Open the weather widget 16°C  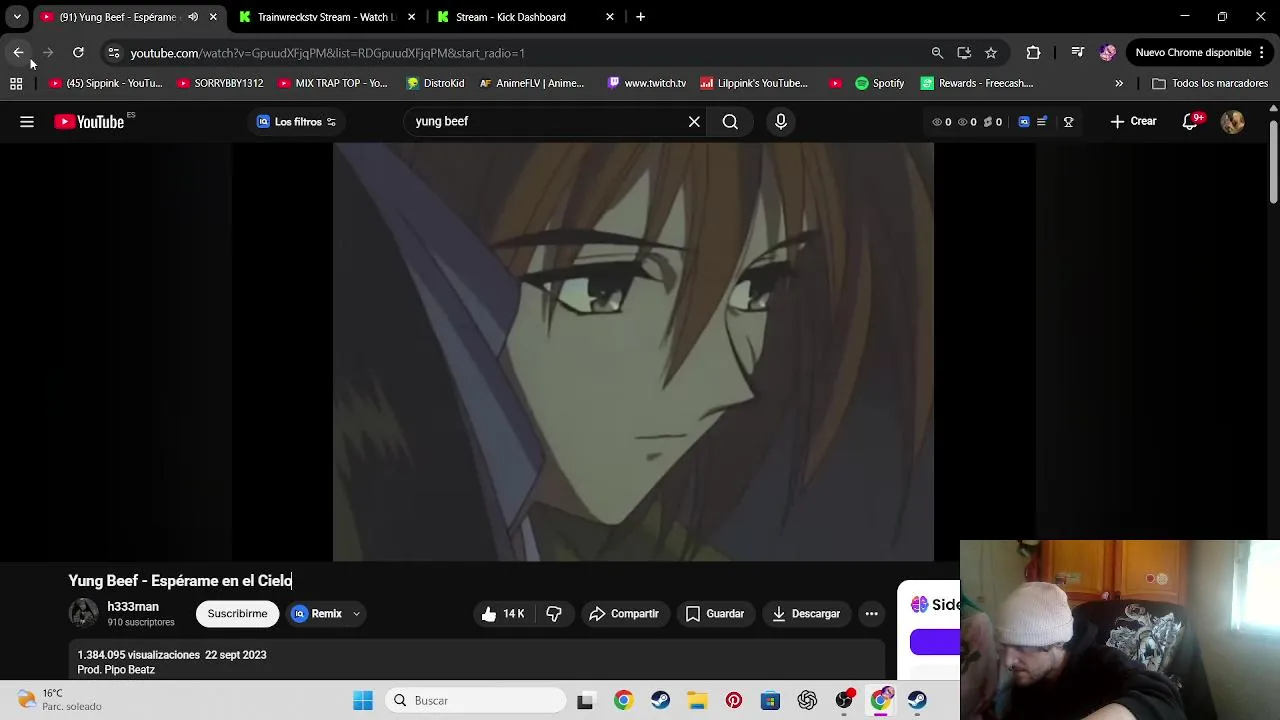[60, 700]
